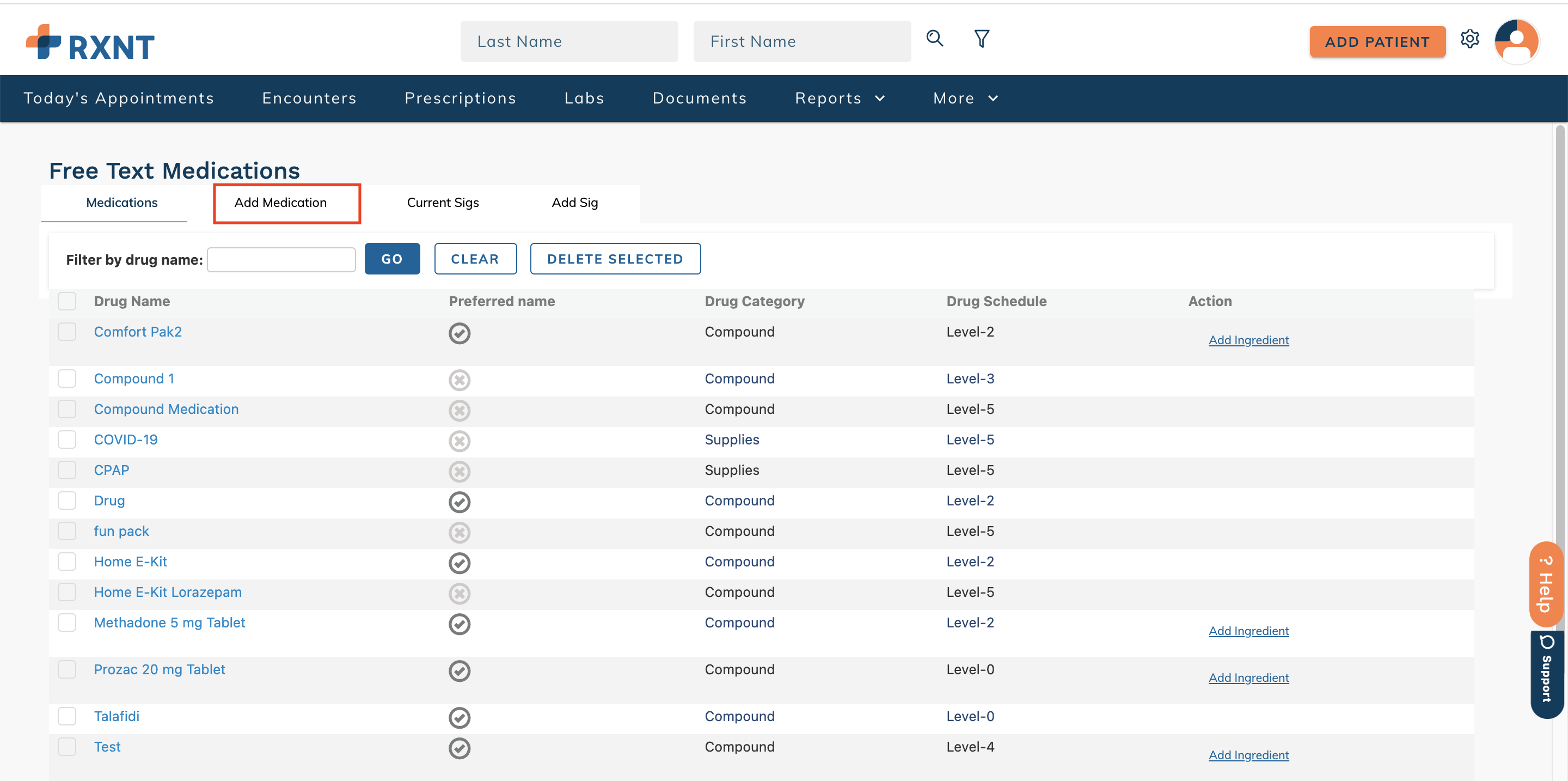Switch to the Add Medication tab
The height and width of the screenshot is (781, 1568).
[280, 203]
